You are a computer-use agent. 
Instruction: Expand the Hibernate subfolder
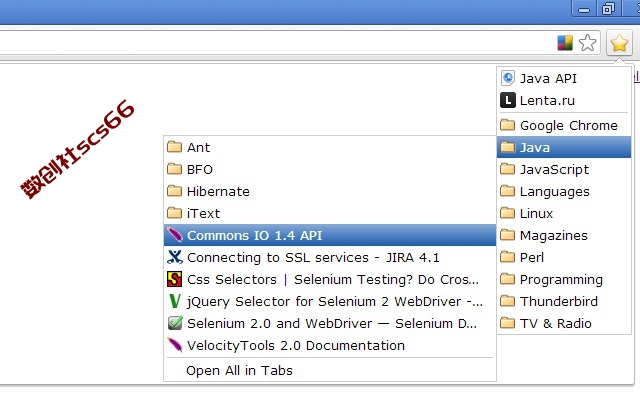click(330, 191)
